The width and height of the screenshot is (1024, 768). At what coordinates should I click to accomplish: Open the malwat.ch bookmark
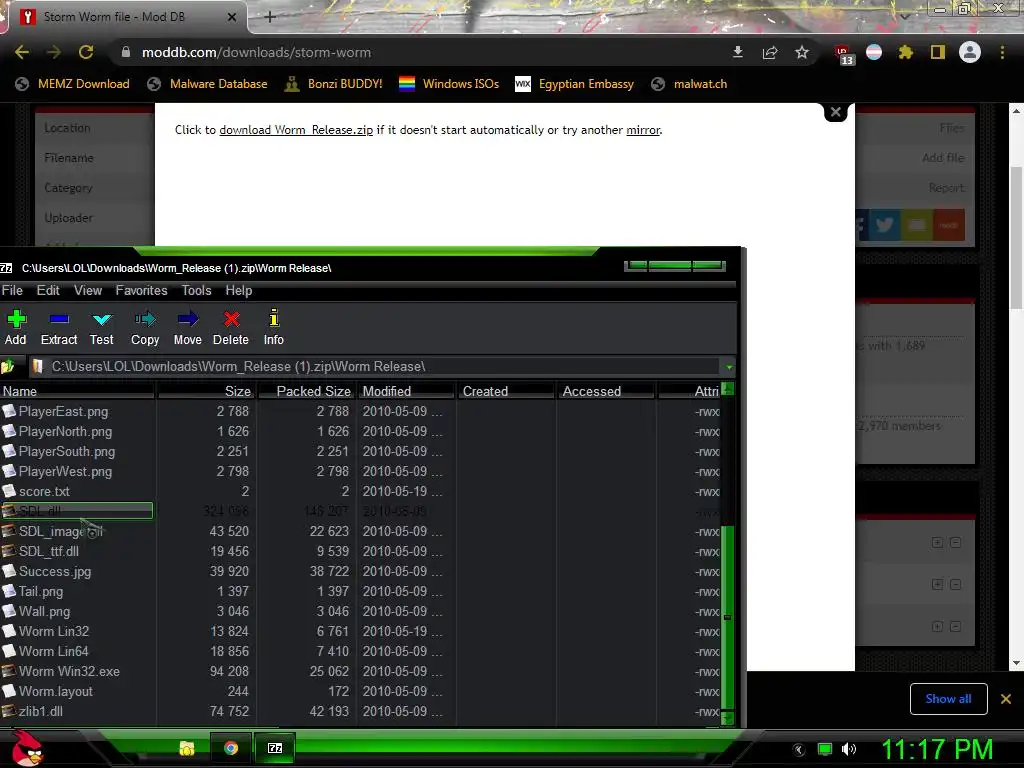[690, 84]
